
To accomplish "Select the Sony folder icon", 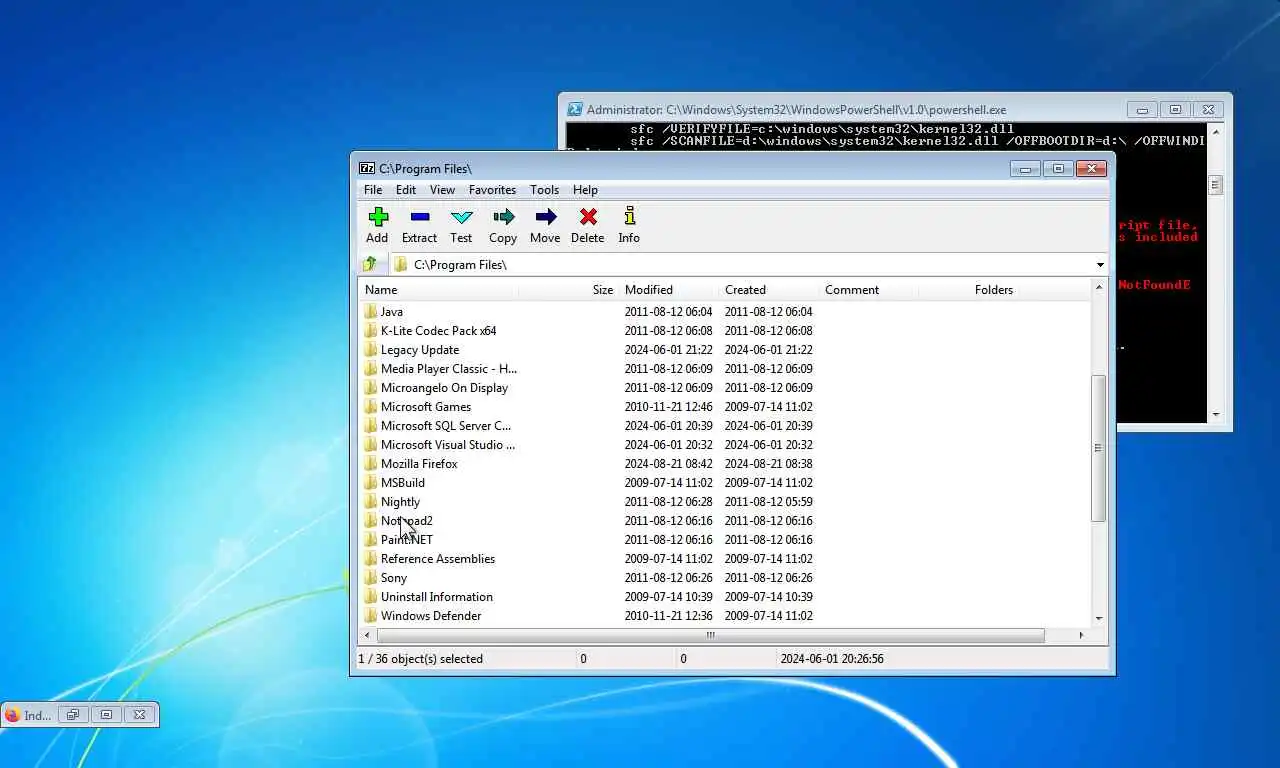I will (370, 577).
